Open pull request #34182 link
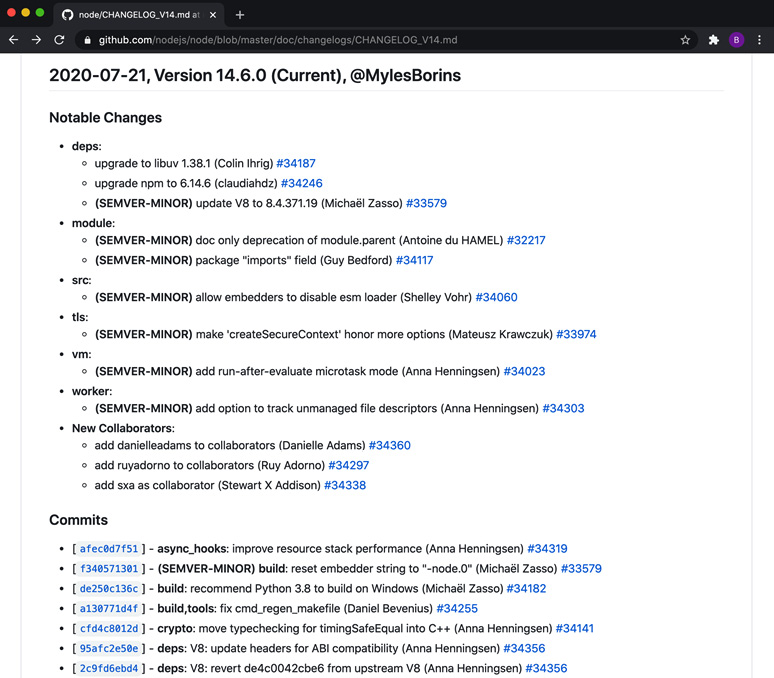This screenshot has height=678, width=774. click(x=526, y=589)
